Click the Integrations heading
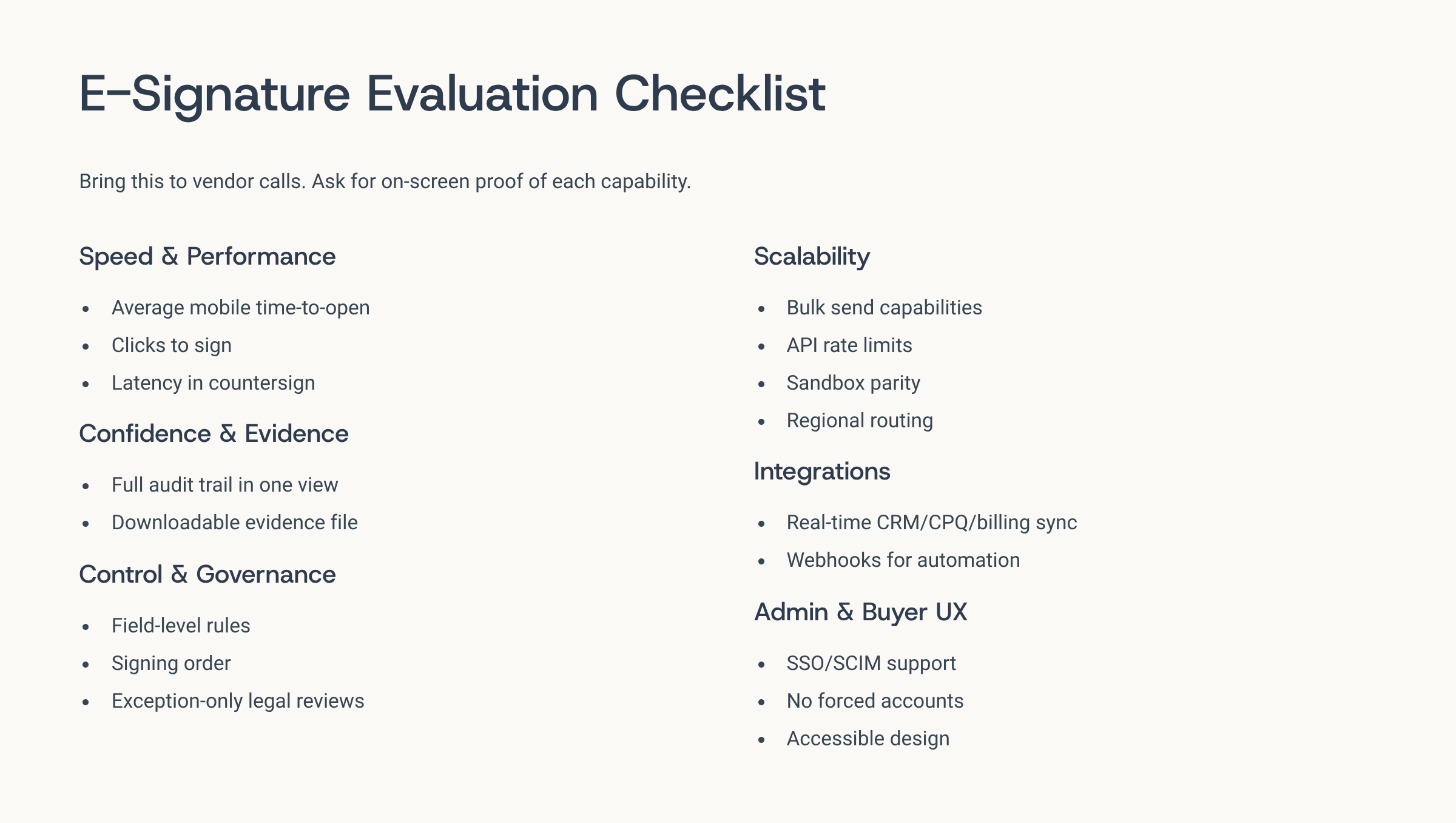1456x823 pixels. [822, 472]
